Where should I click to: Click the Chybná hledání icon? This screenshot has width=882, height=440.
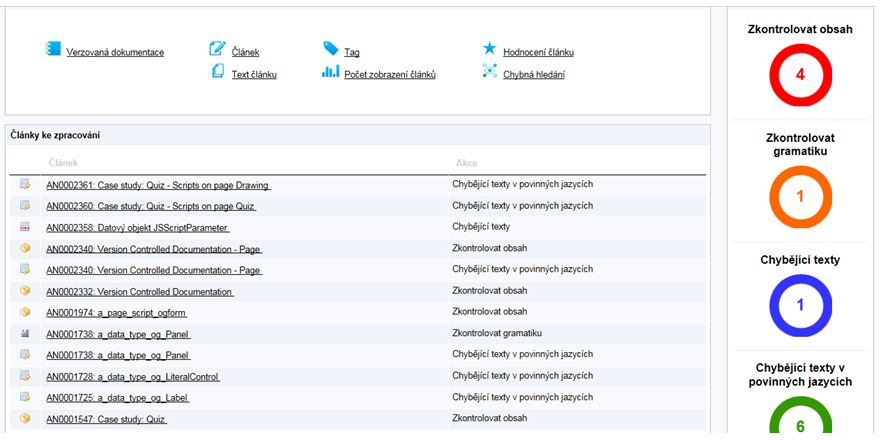[489, 72]
